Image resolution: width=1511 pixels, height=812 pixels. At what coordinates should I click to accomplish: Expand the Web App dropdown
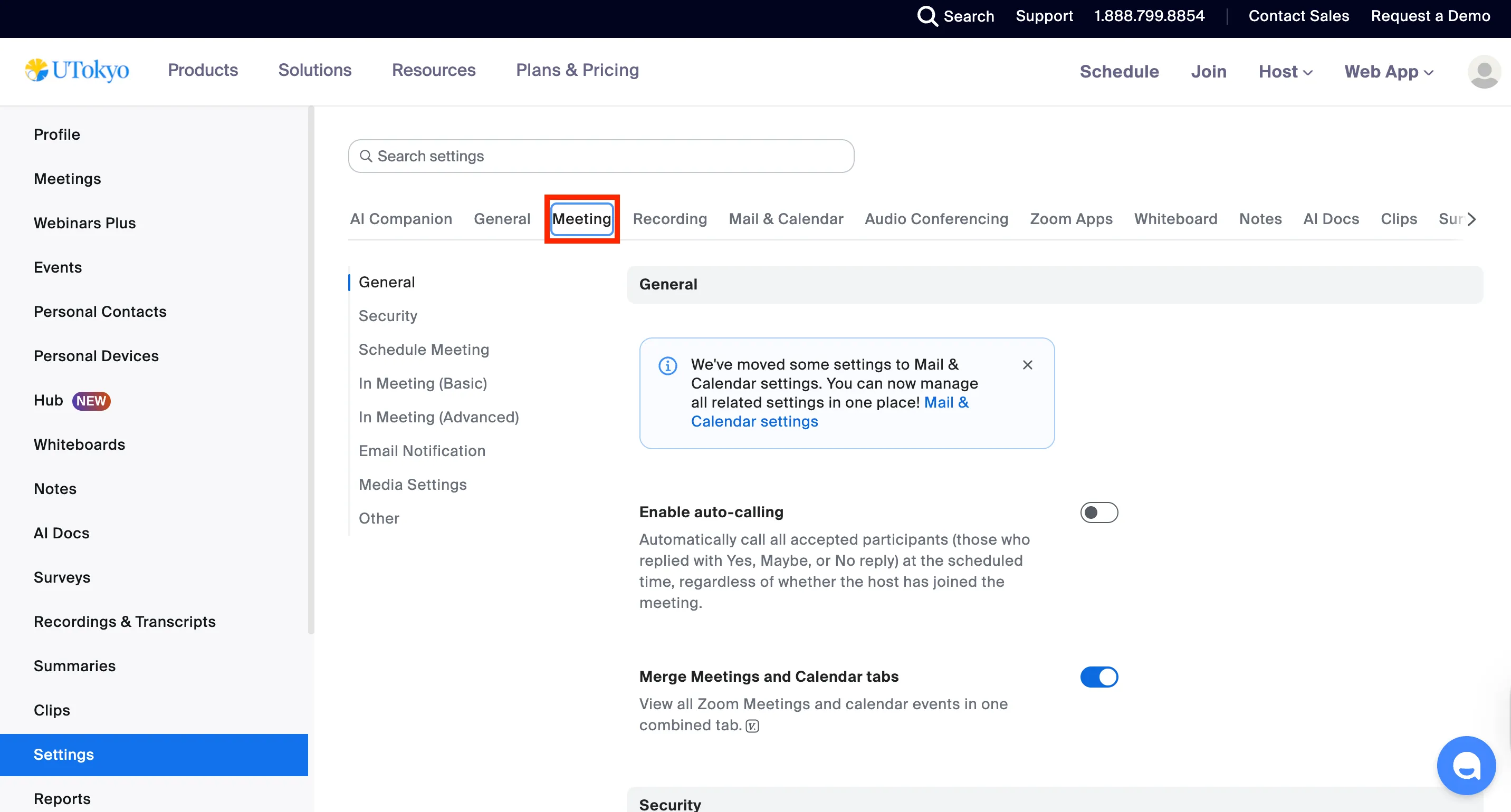(1389, 72)
